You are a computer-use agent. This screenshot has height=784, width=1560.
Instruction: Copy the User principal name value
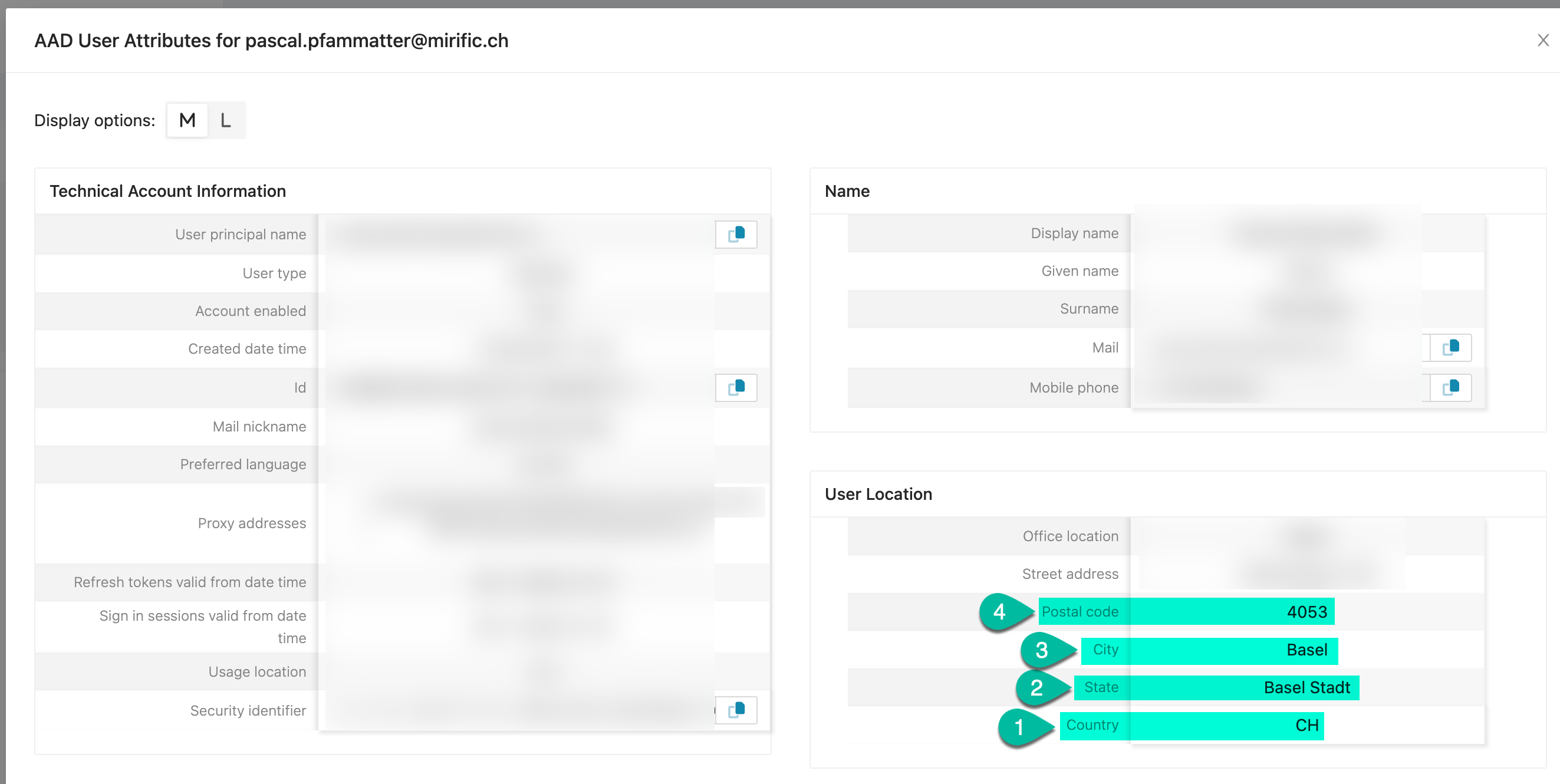coord(736,234)
